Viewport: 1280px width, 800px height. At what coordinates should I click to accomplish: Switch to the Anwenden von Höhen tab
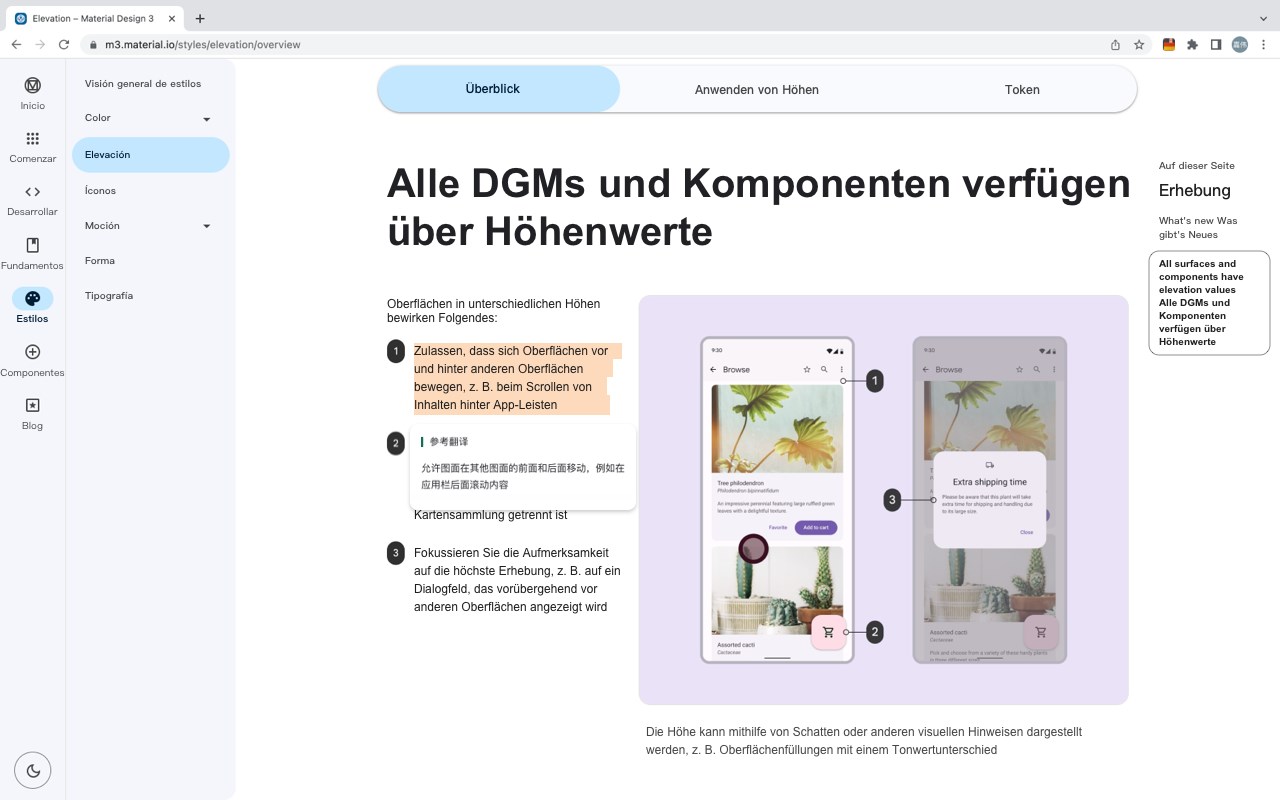(757, 89)
